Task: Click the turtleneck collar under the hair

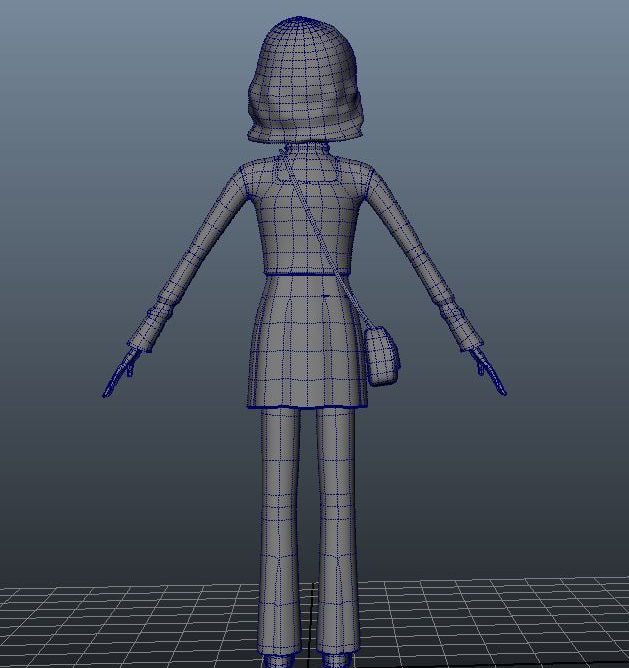Action: pos(305,151)
